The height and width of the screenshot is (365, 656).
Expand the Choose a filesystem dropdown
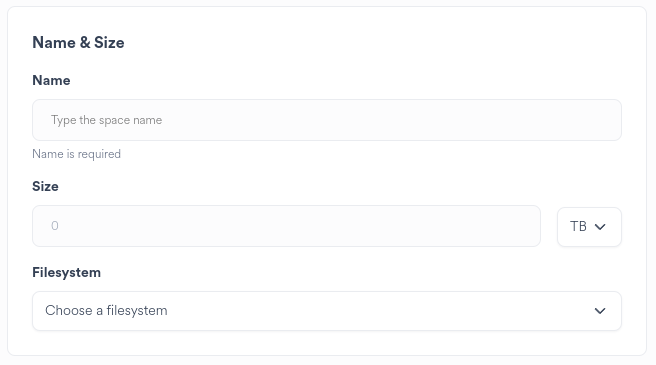[x=327, y=311]
